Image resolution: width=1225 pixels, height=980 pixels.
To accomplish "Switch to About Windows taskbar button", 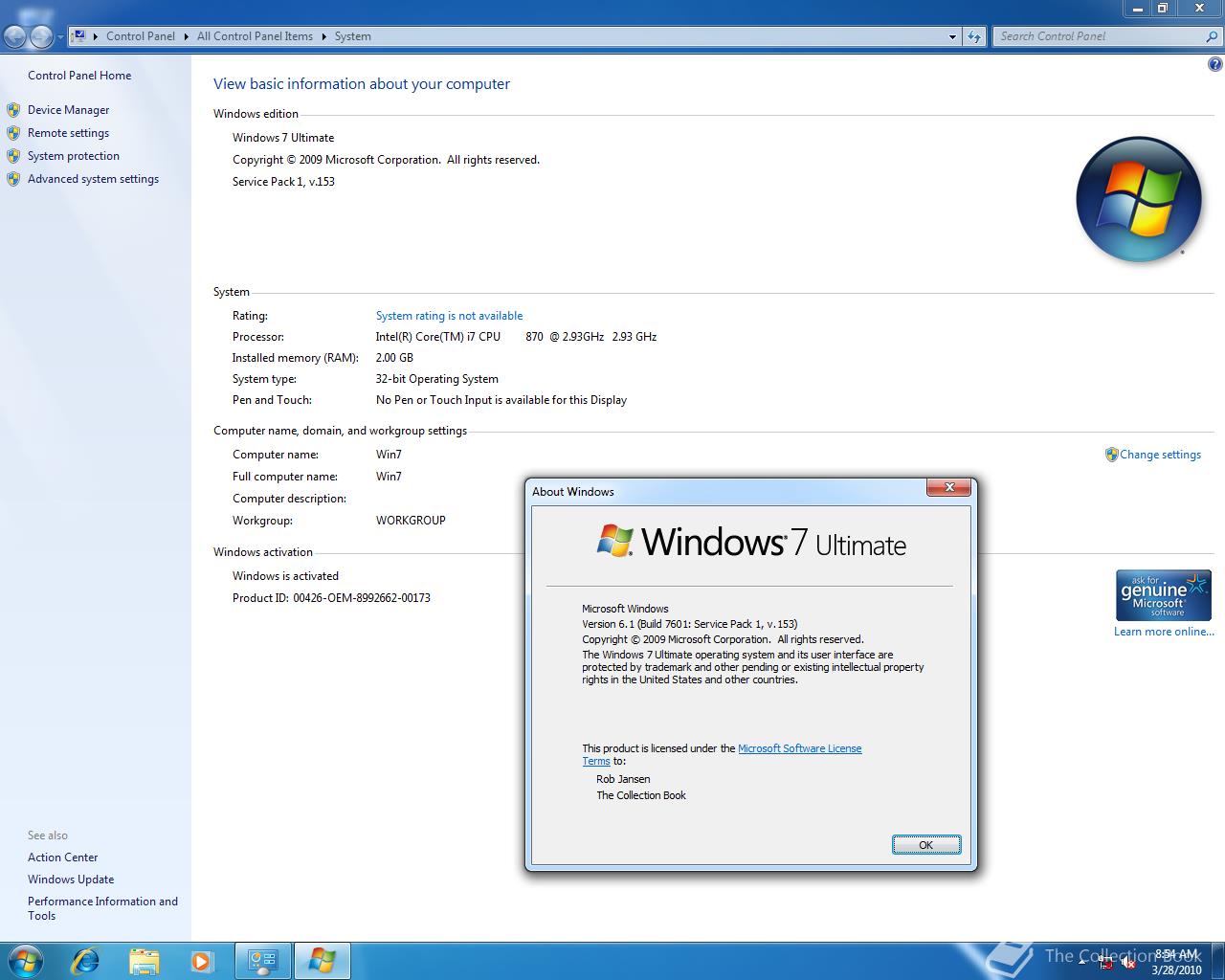I will [323, 961].
